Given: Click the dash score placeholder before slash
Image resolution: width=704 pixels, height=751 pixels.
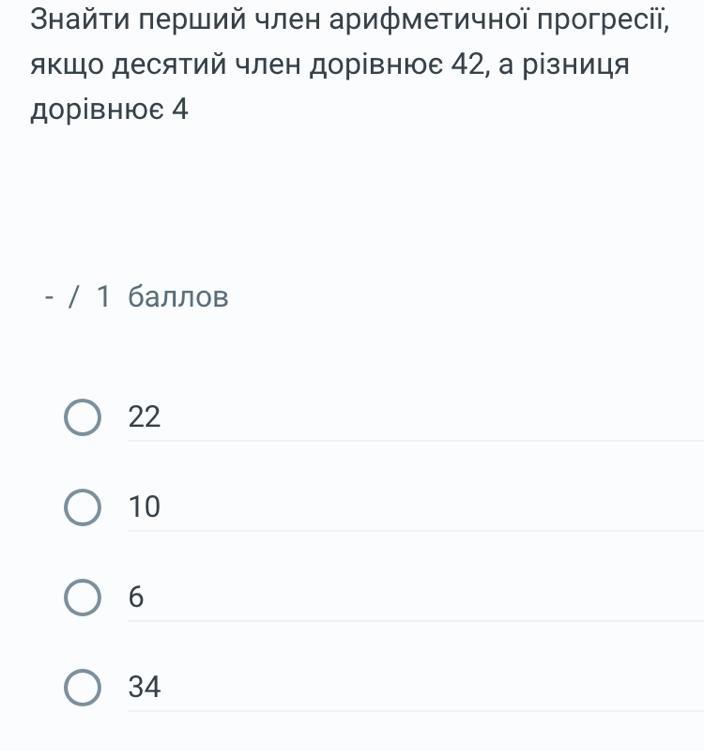Looking at the screenshot, I should 48,297.
